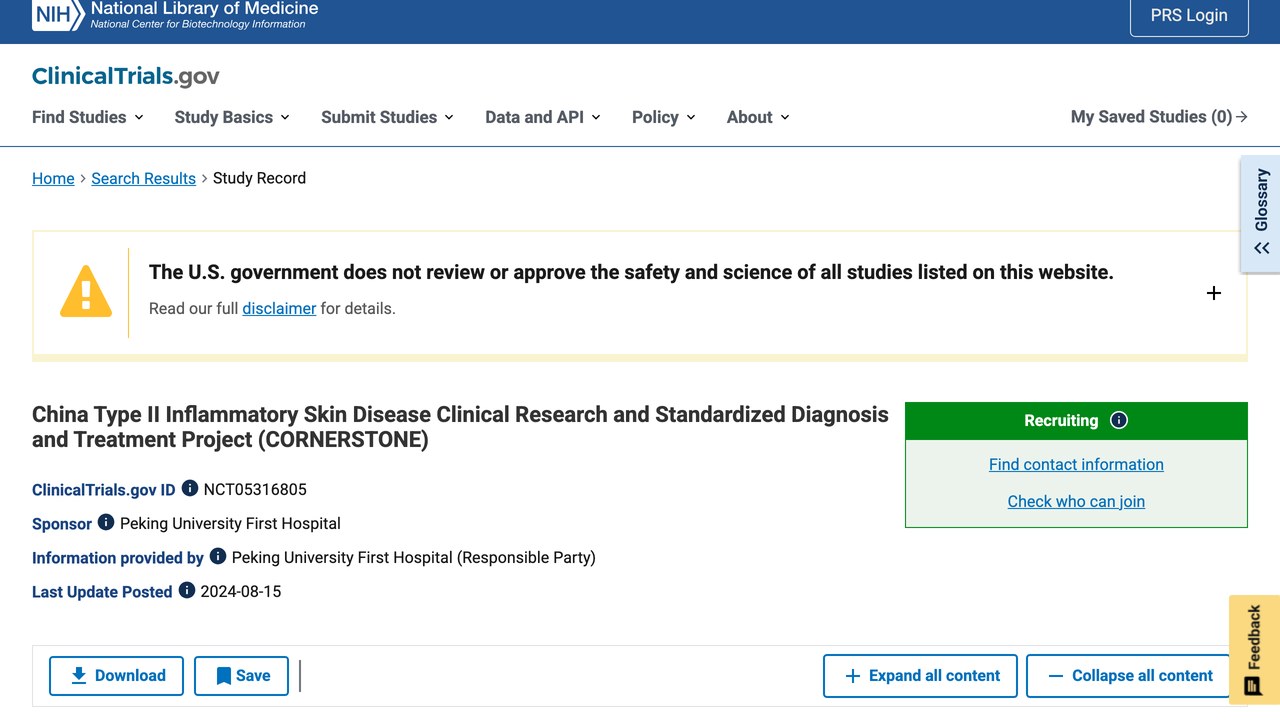The width and height of the screenshot is (1280, 720).
Task: Expand the disclaimer with the plus icon
Action: pyautogui.click(x=1214, y=293)
